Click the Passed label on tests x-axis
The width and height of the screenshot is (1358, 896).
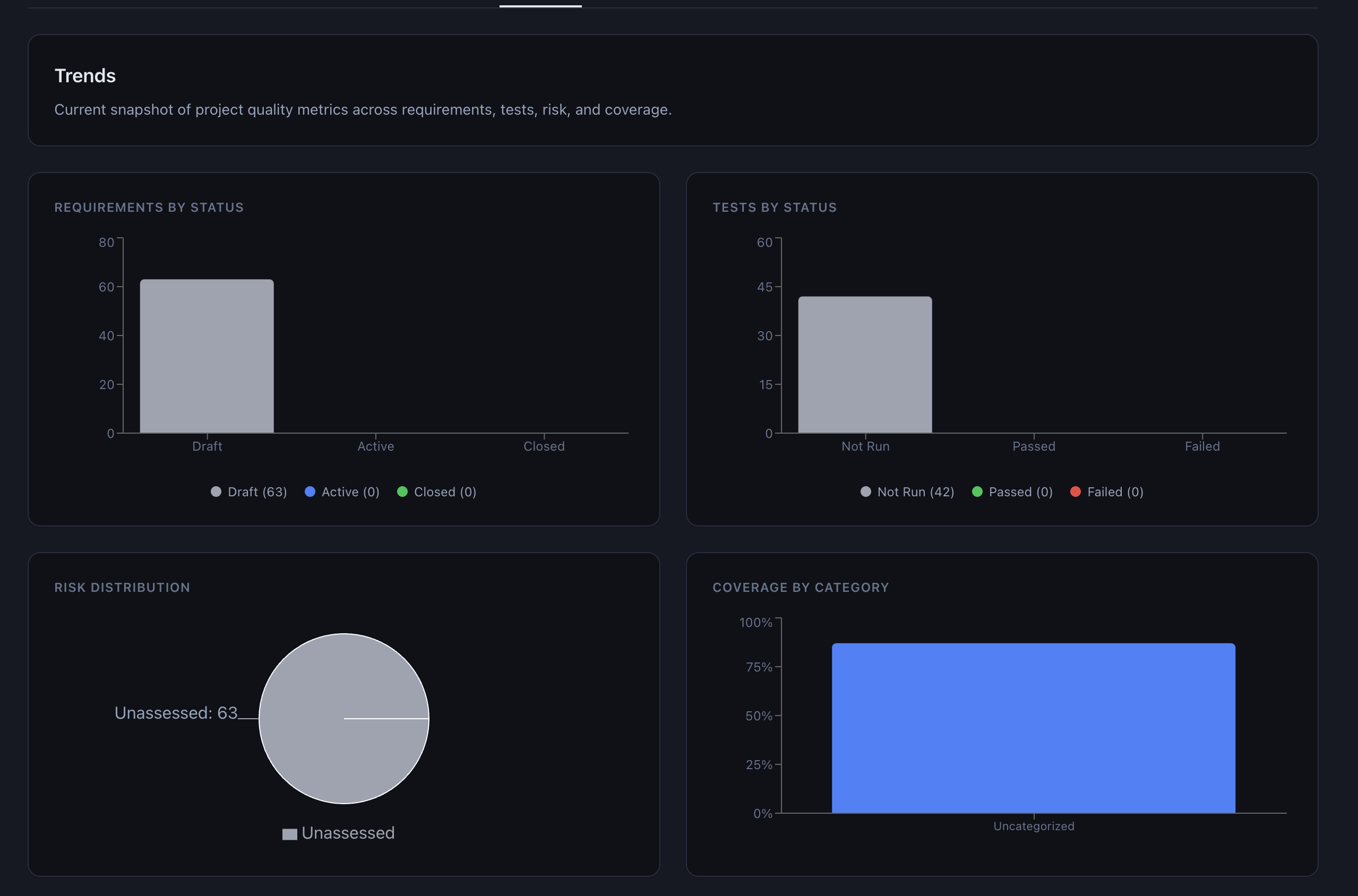[x=1034, y=446]
